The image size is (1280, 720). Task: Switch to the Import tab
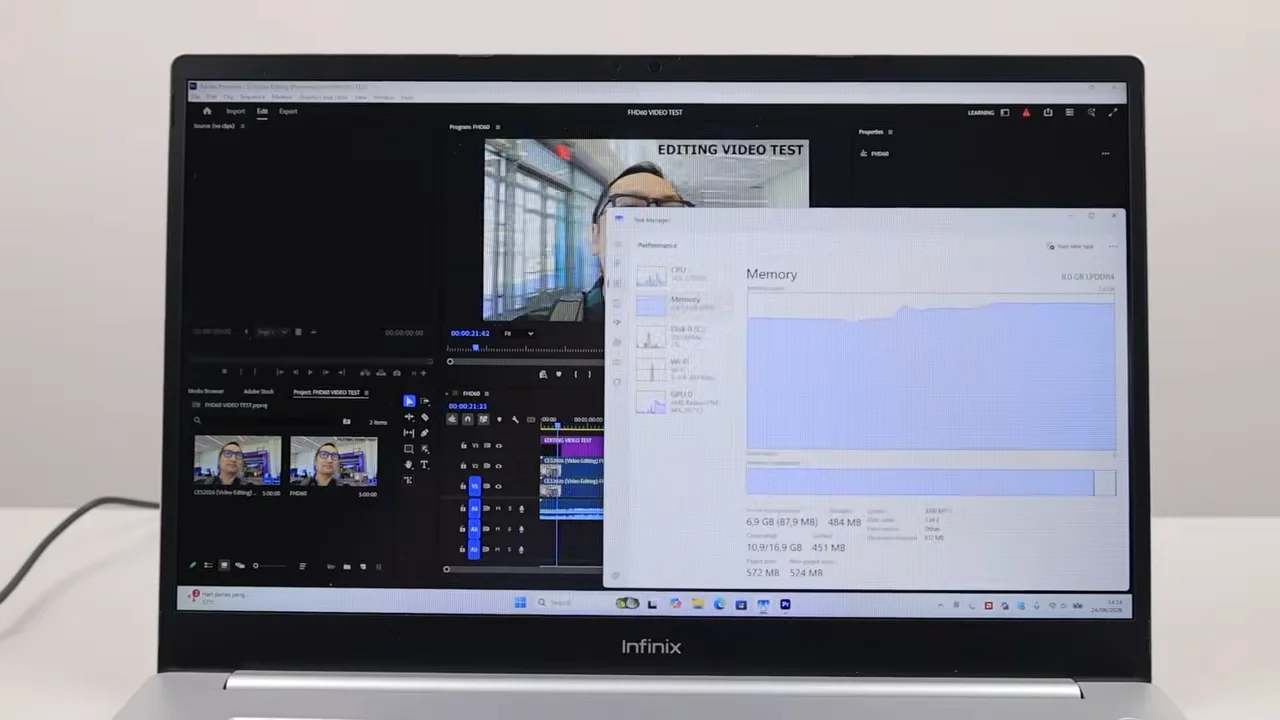pyautogui.click(x=235, y=111)
